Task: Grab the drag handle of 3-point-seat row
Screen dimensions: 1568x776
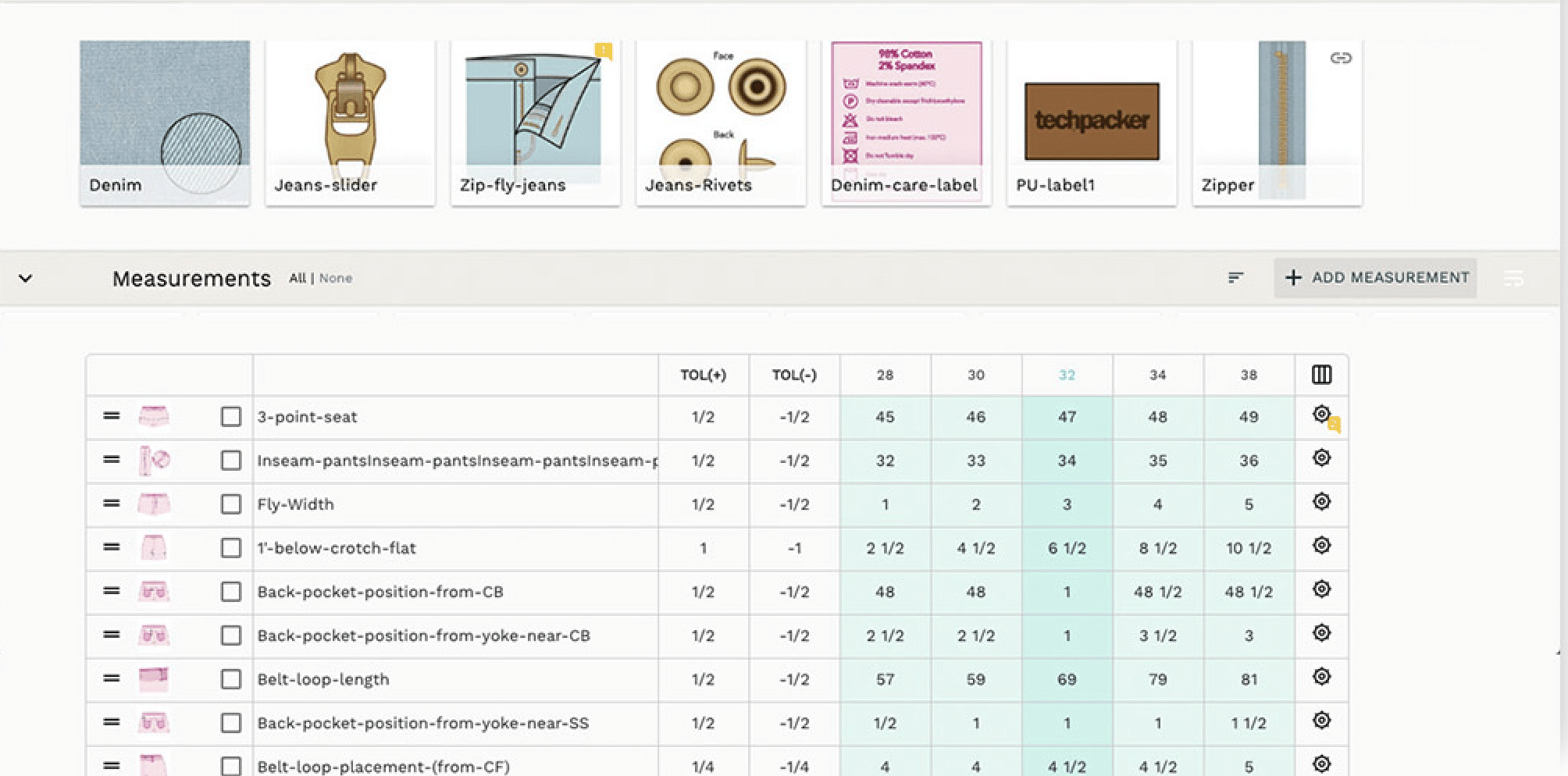Action: tap(112, 416)
